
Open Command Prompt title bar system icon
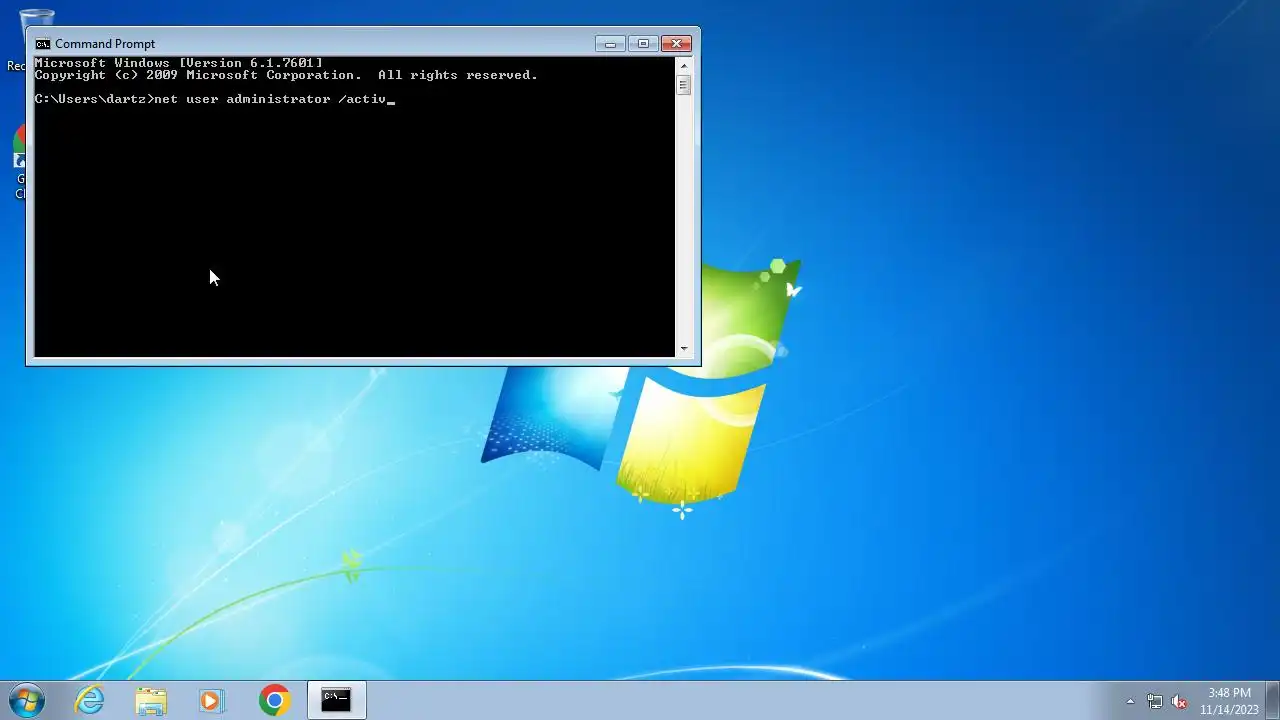tap(42, 44)
